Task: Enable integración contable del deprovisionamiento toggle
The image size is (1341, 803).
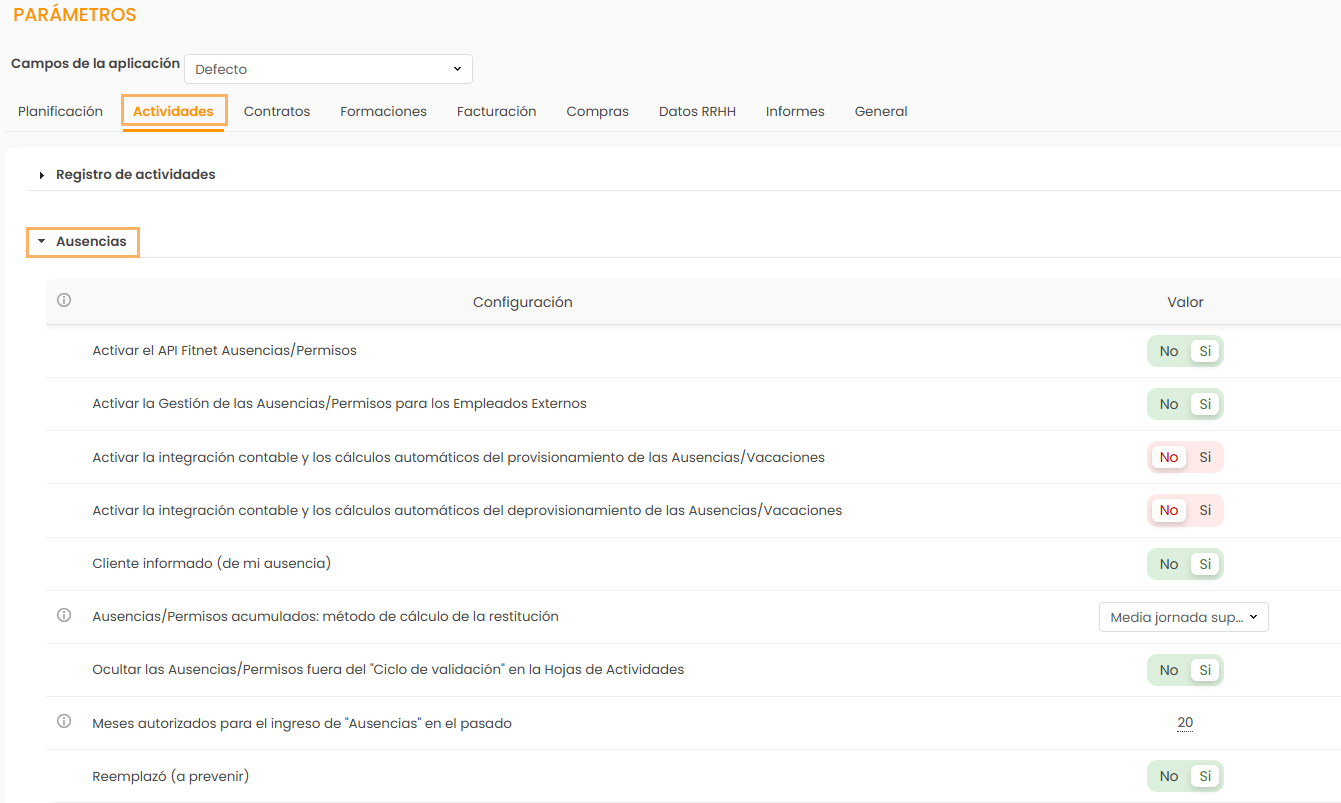Action: [1204, 510]
